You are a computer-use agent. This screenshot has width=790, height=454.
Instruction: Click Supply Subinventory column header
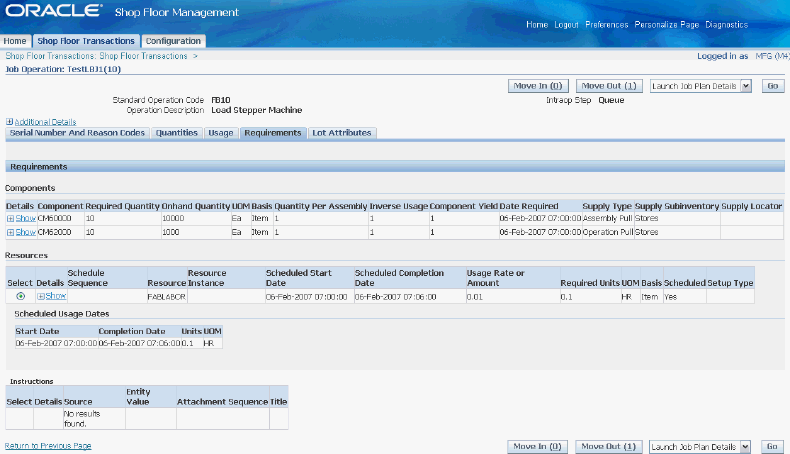pyautogui.click(x=677, y=206)
